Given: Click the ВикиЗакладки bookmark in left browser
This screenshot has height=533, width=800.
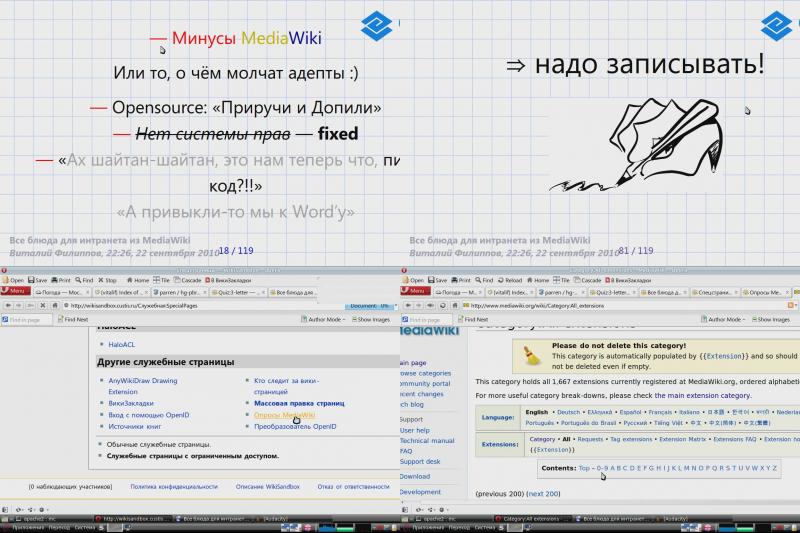Looking at the screenshot, I should 228,280.
